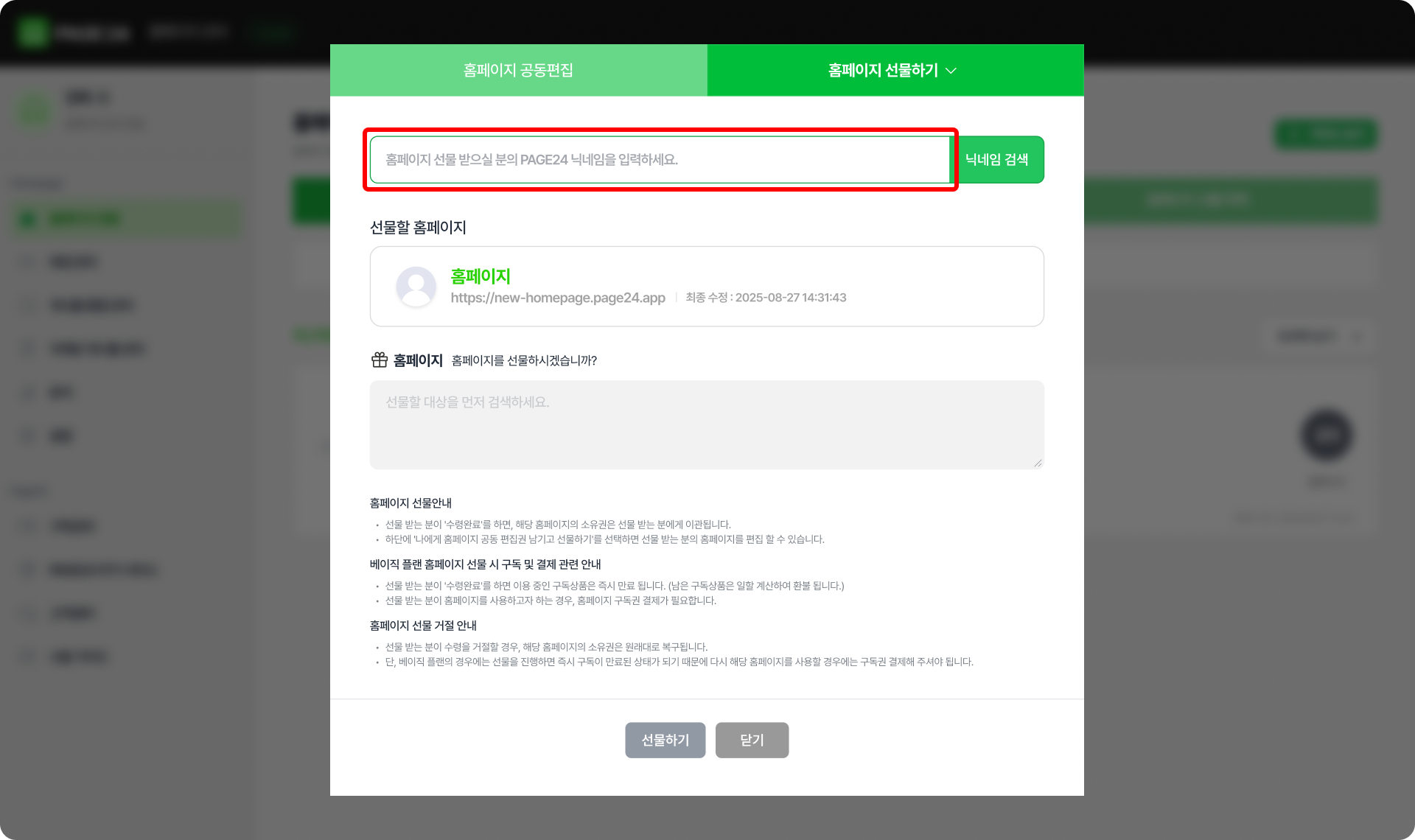Image resolution: width=1415 pixels, height=840 pixels.
Task: Focus the PAGE24 nickname input field
Action: pyautogui.click(x=660, y=159)
